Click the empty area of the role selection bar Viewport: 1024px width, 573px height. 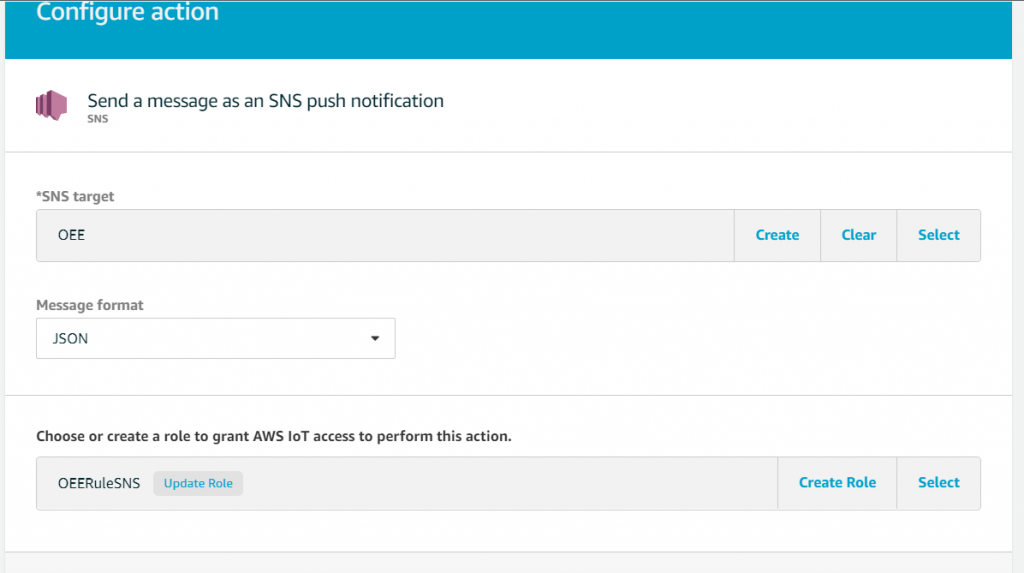[509, 483]
